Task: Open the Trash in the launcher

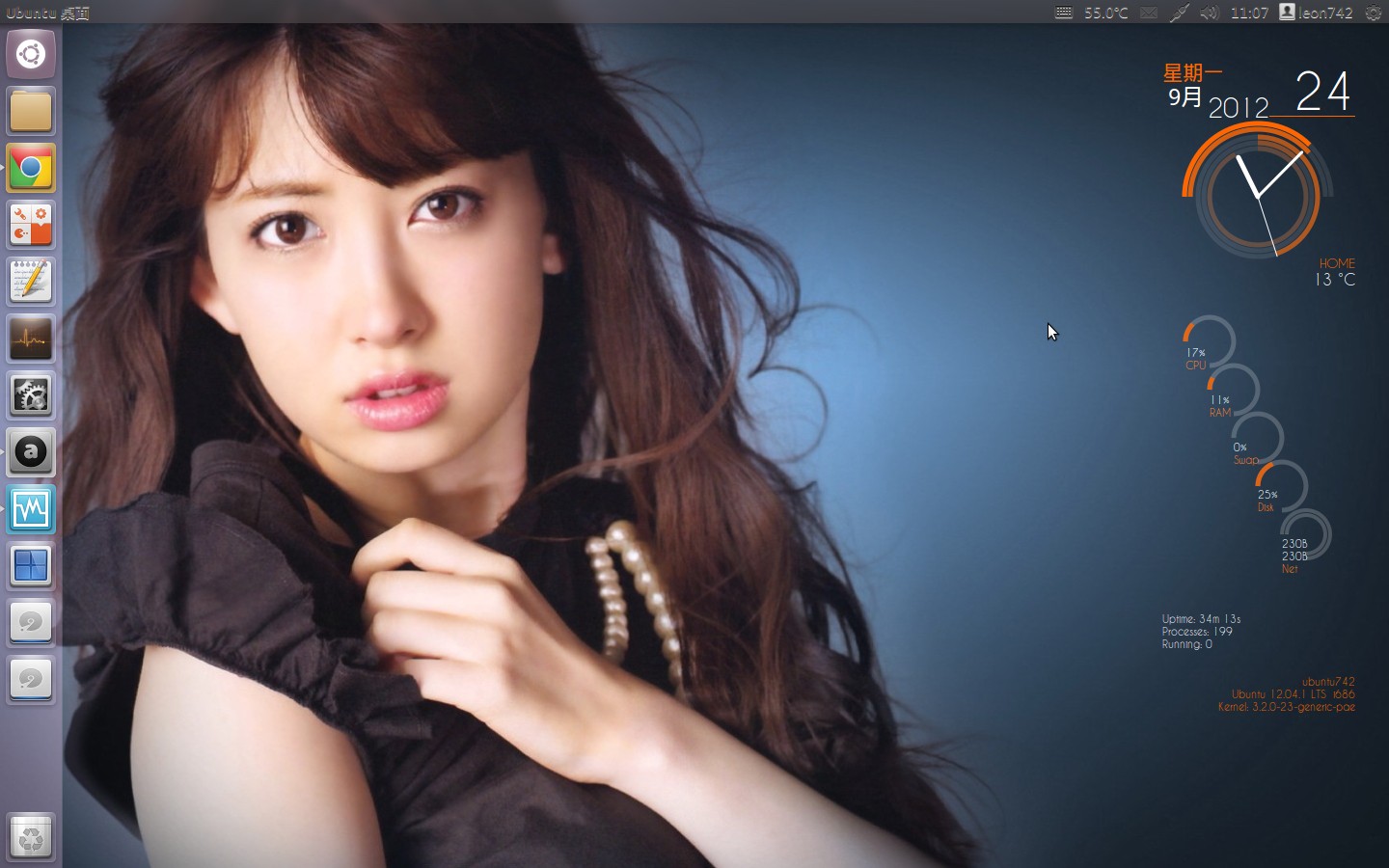Action: pos(31,837)
